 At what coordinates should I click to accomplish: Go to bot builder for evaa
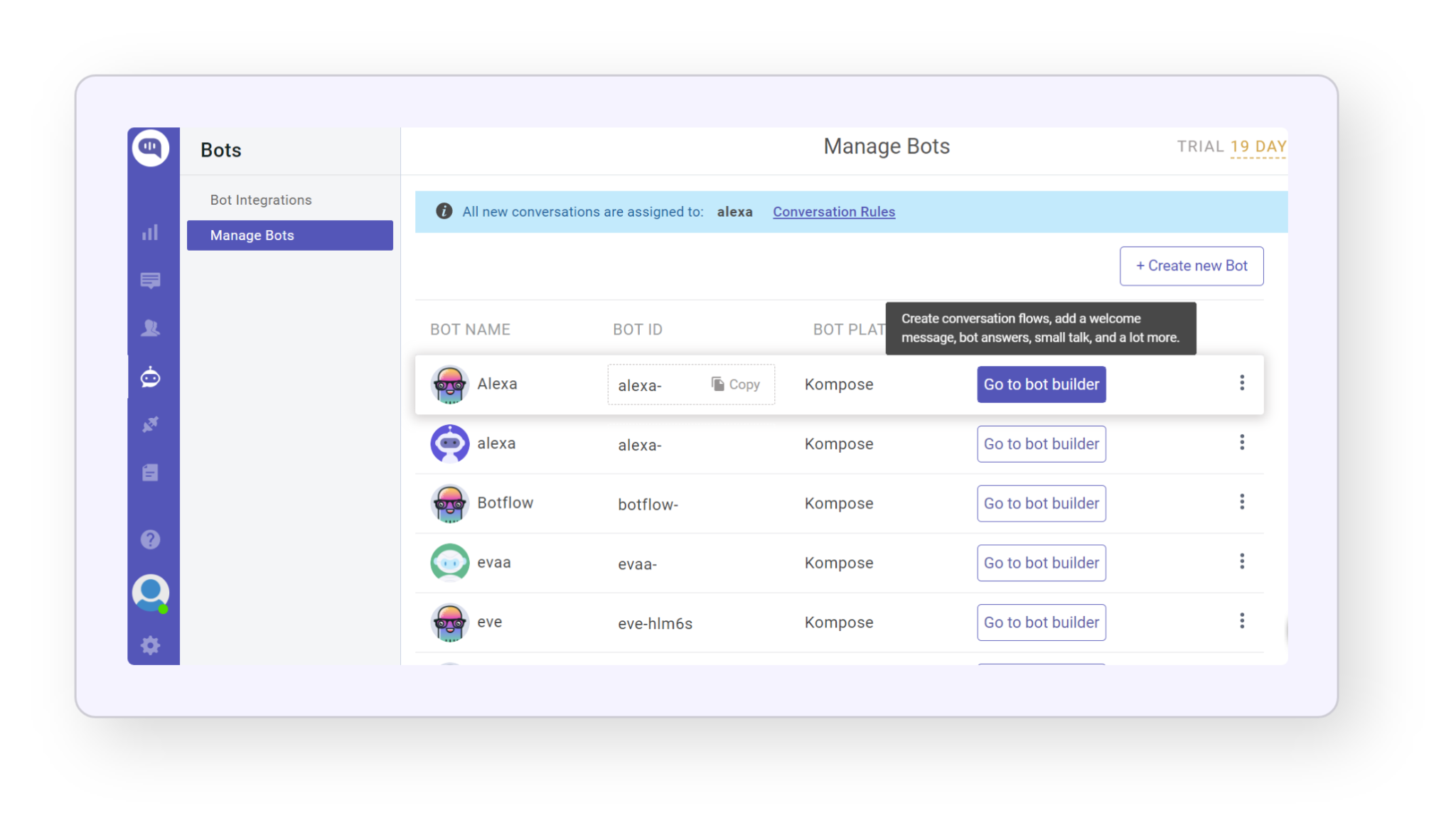click(1041, 563)
